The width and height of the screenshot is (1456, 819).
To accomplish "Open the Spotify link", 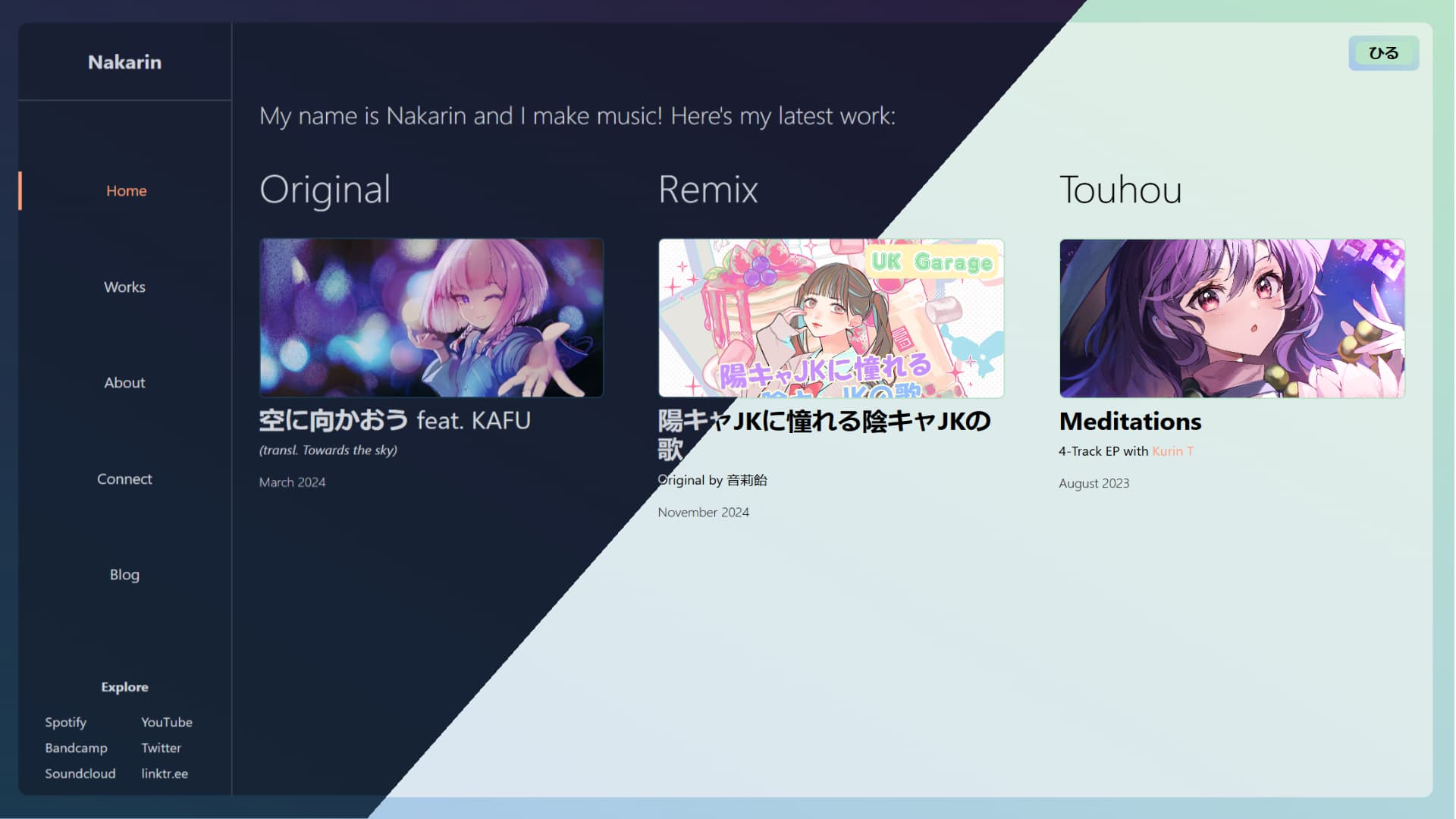I will pos(65,723).
